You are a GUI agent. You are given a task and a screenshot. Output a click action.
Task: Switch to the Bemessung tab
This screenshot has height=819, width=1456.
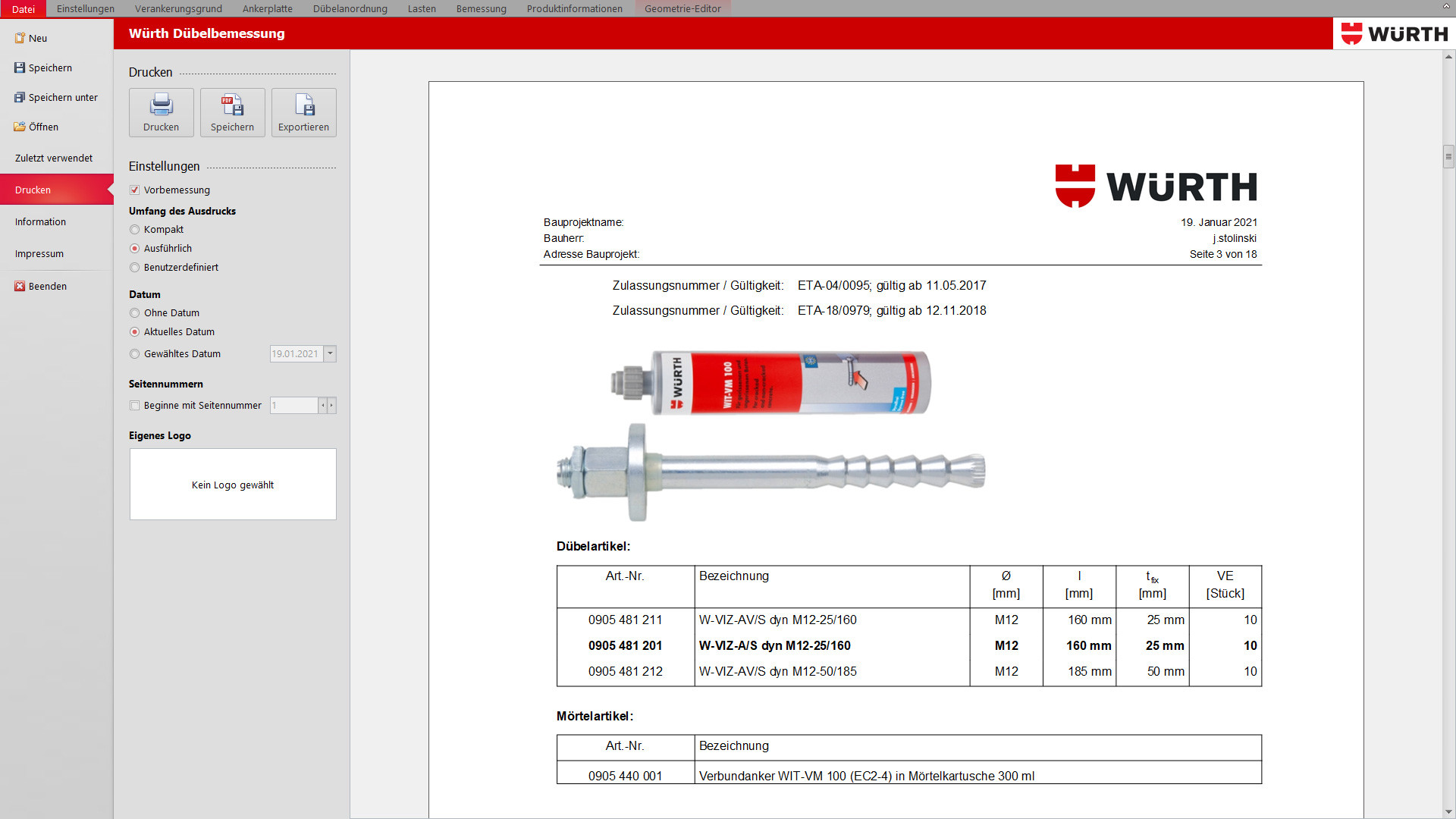pyautogui.click(x=482, y=8)
